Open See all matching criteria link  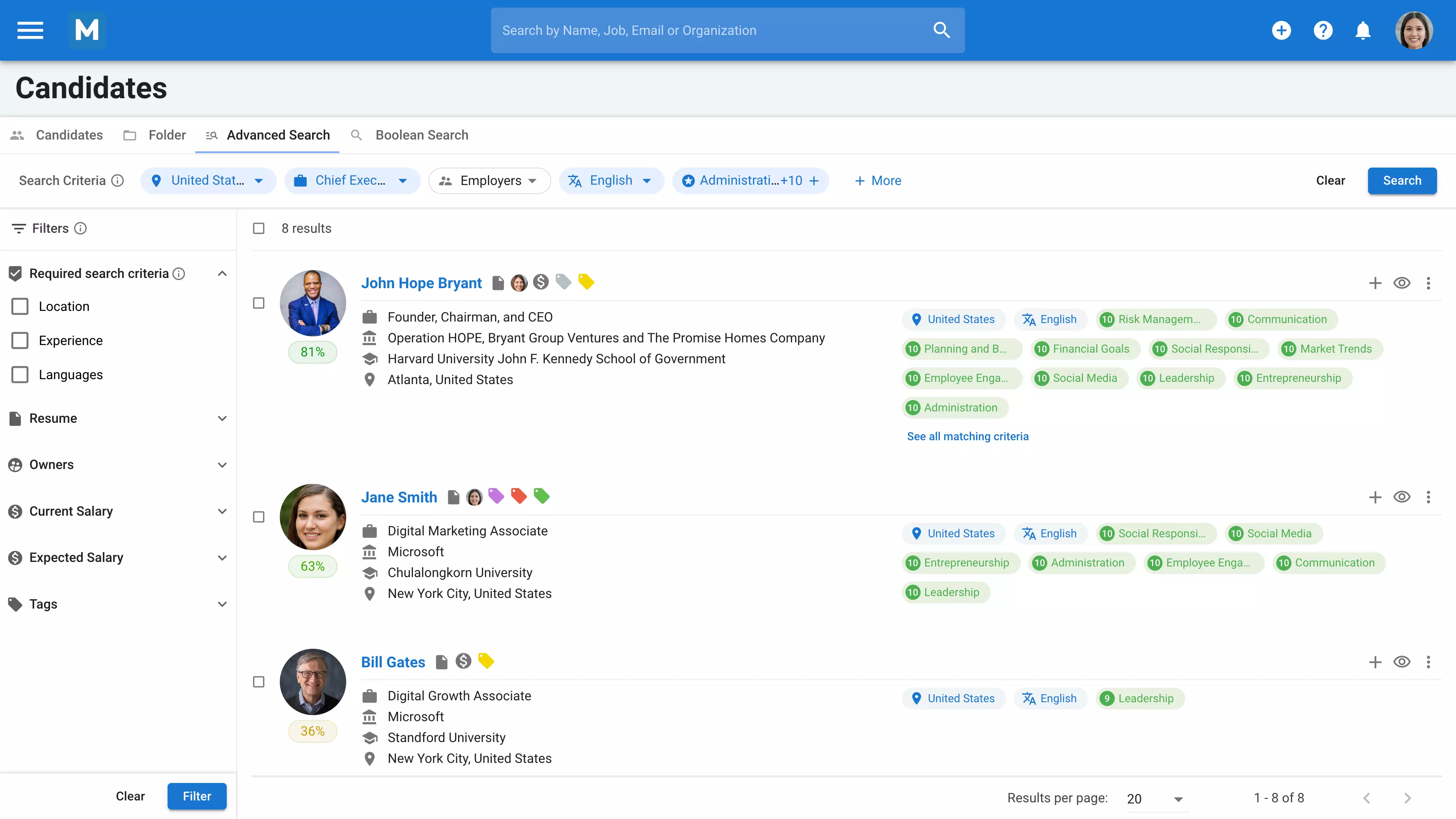[x=967, y=436]
